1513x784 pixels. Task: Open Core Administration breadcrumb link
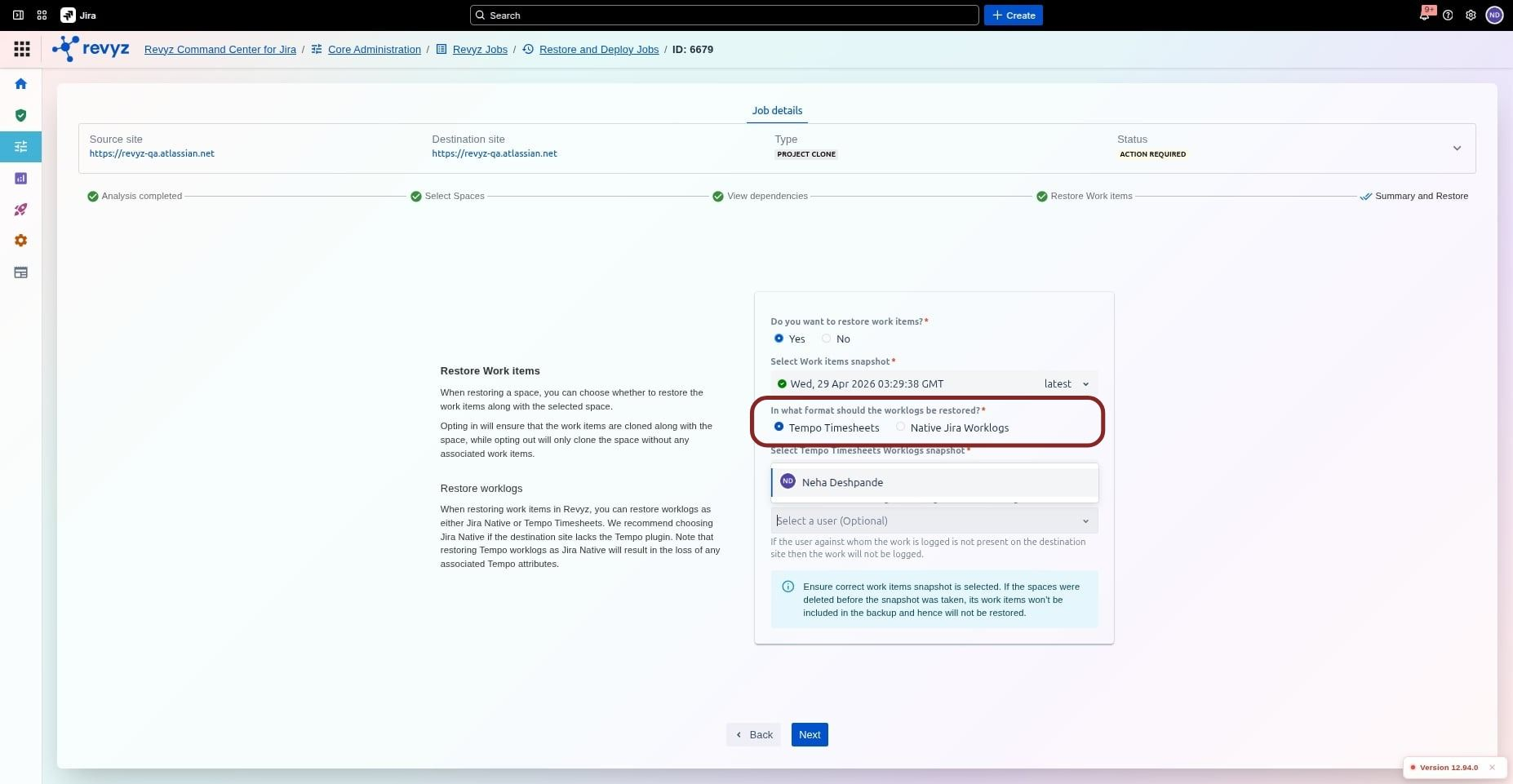375,49
